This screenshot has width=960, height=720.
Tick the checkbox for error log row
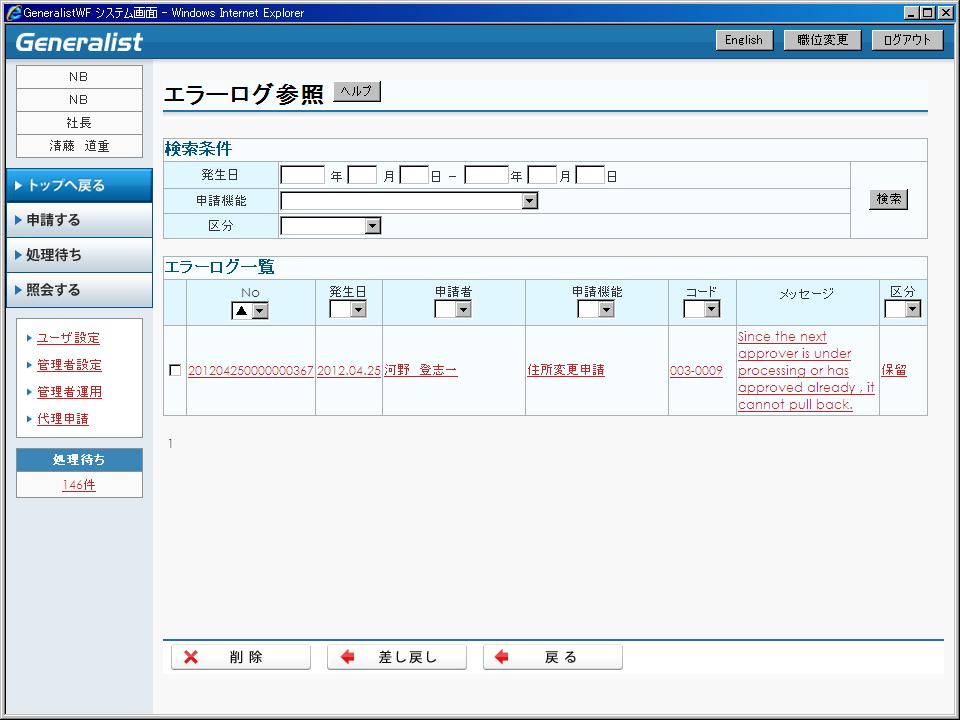click(x=175, y=370)
